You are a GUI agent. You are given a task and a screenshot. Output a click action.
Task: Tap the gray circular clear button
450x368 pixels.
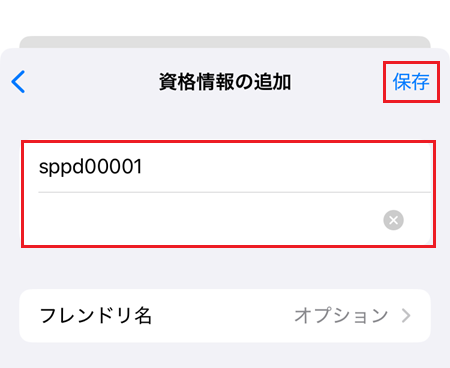point(393,220)
